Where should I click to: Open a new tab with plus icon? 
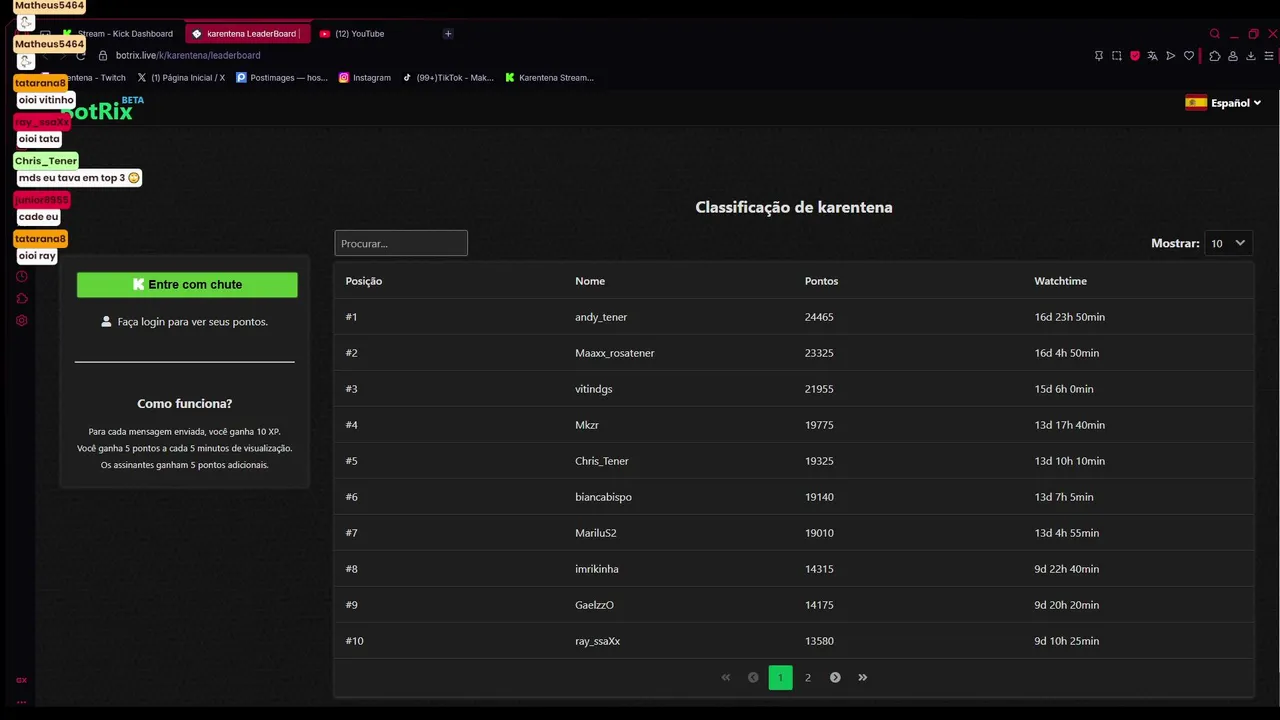click(448, 34)
